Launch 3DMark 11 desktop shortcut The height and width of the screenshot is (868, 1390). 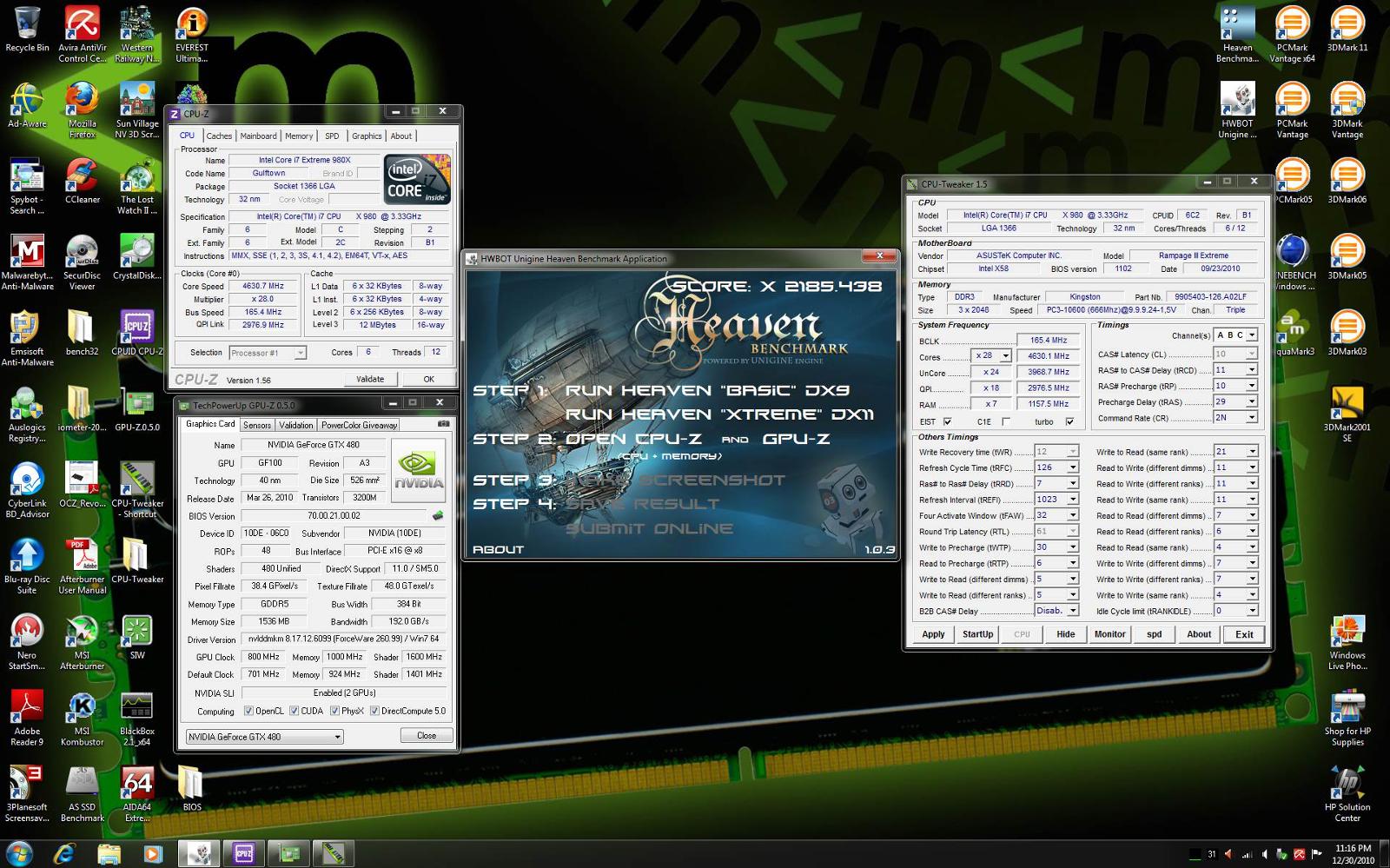(x=1347, y=30)
